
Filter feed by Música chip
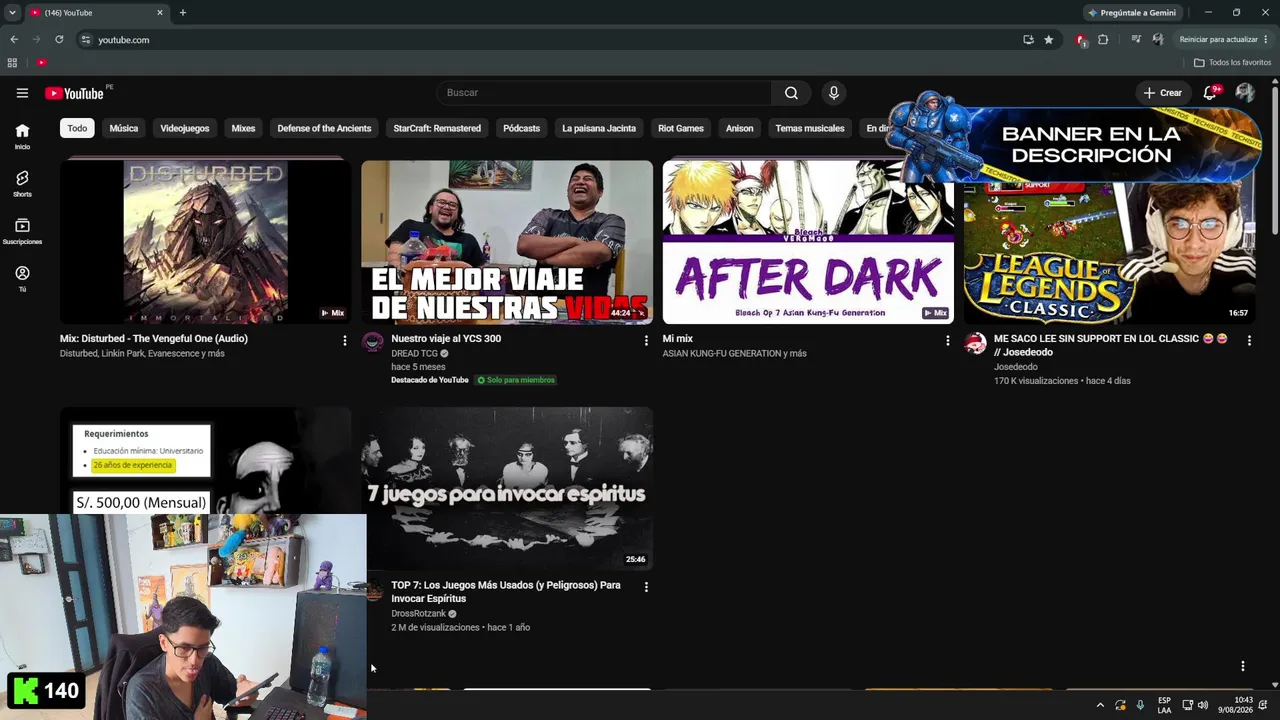(x=124, y=128)
